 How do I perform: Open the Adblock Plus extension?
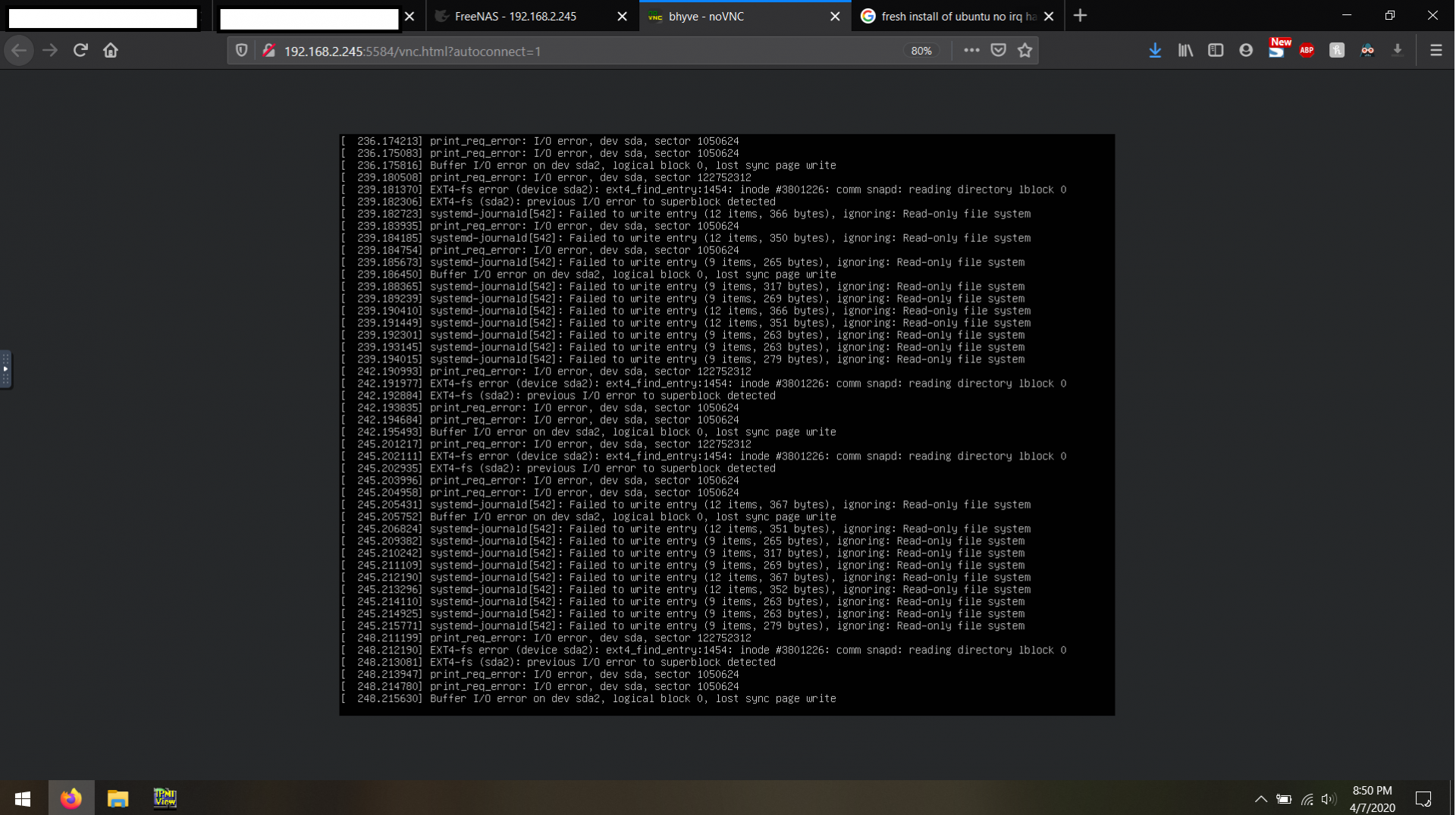[1307, 51]
